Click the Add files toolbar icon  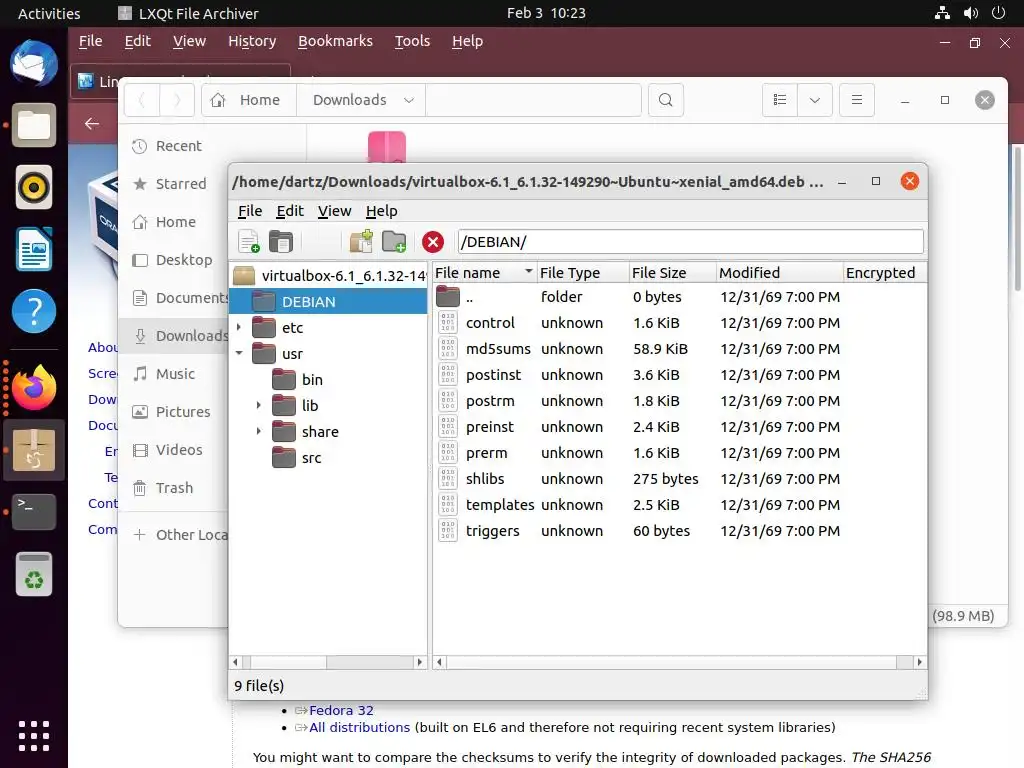pyautogui.click(x=361, y=242)
